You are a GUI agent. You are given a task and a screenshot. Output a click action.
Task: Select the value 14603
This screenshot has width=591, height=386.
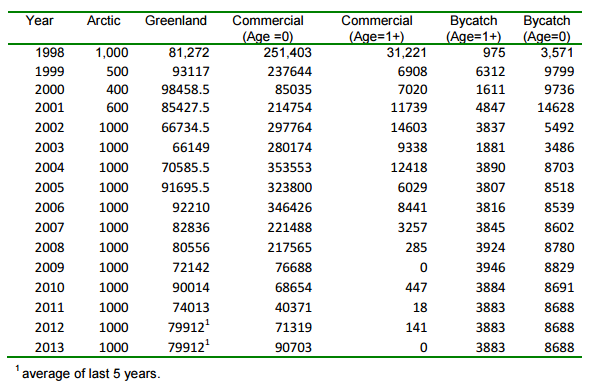click(409, 128)
